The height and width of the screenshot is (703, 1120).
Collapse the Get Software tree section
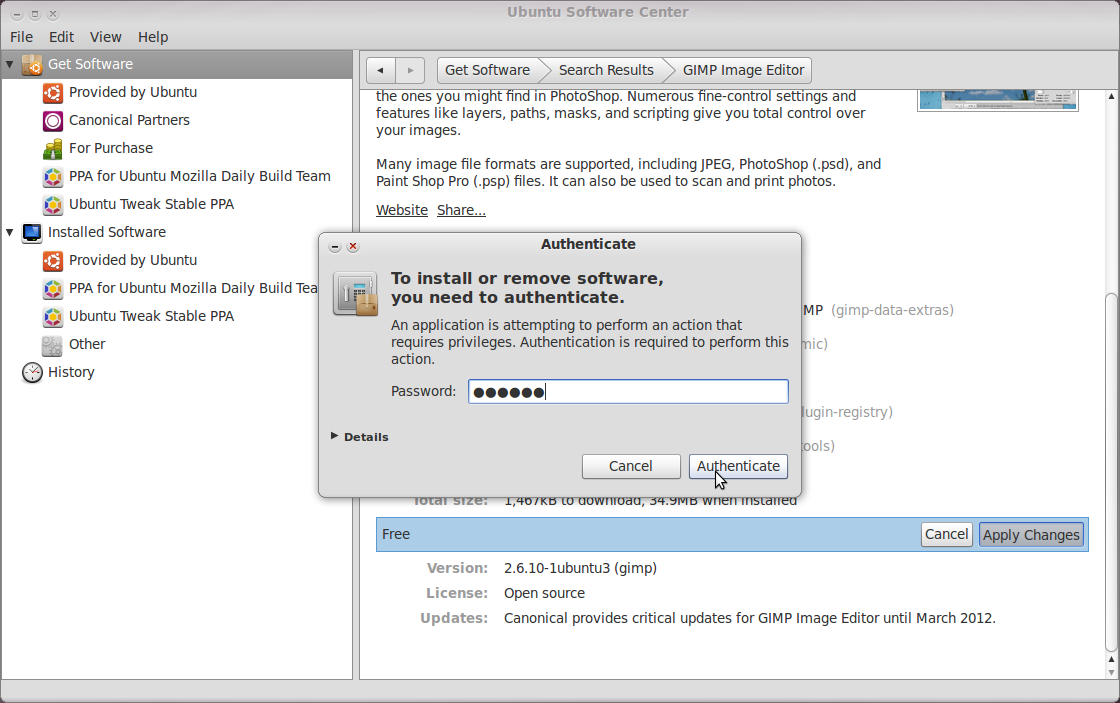pos(9,64)
